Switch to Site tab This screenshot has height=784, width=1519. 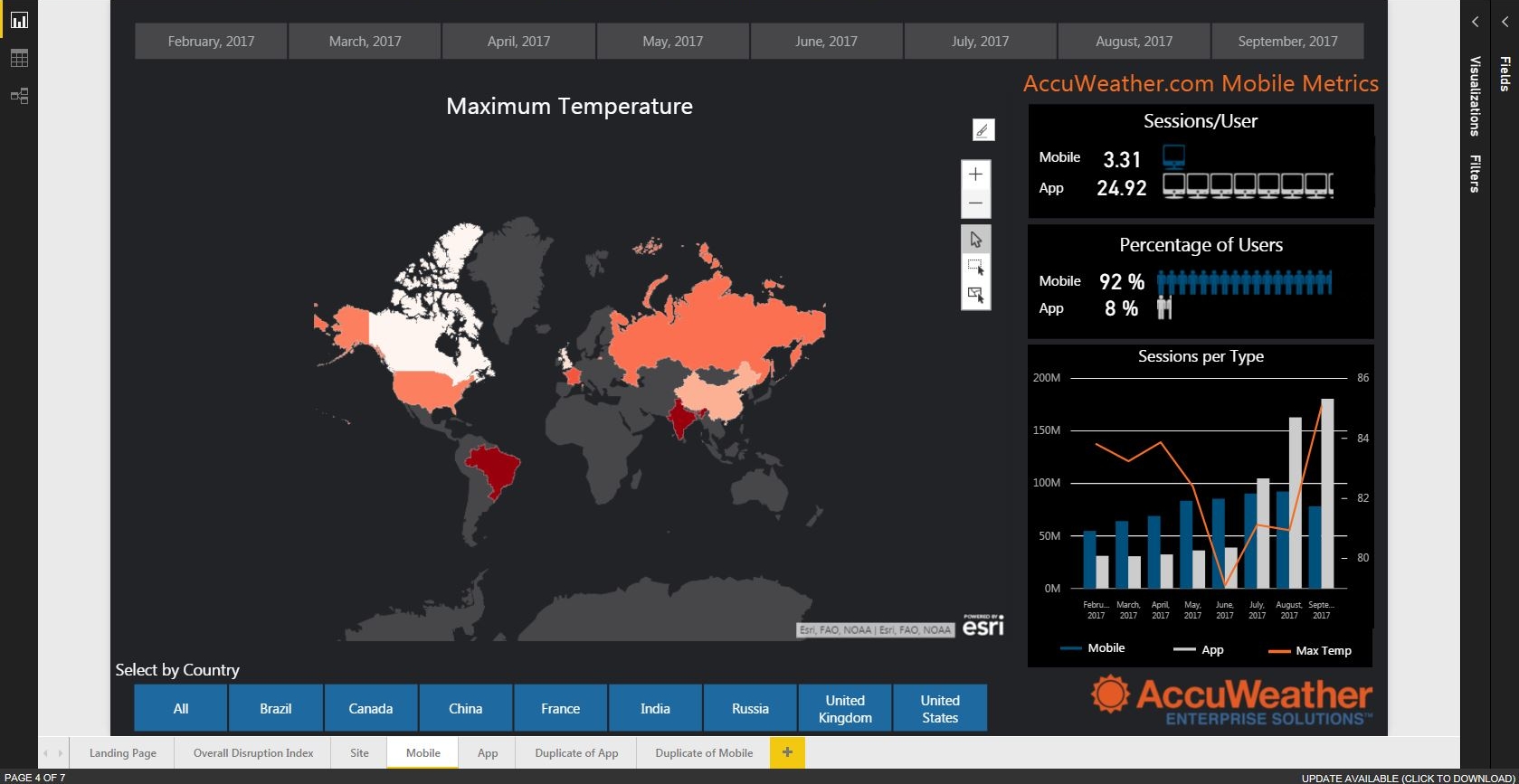[359, 752]
